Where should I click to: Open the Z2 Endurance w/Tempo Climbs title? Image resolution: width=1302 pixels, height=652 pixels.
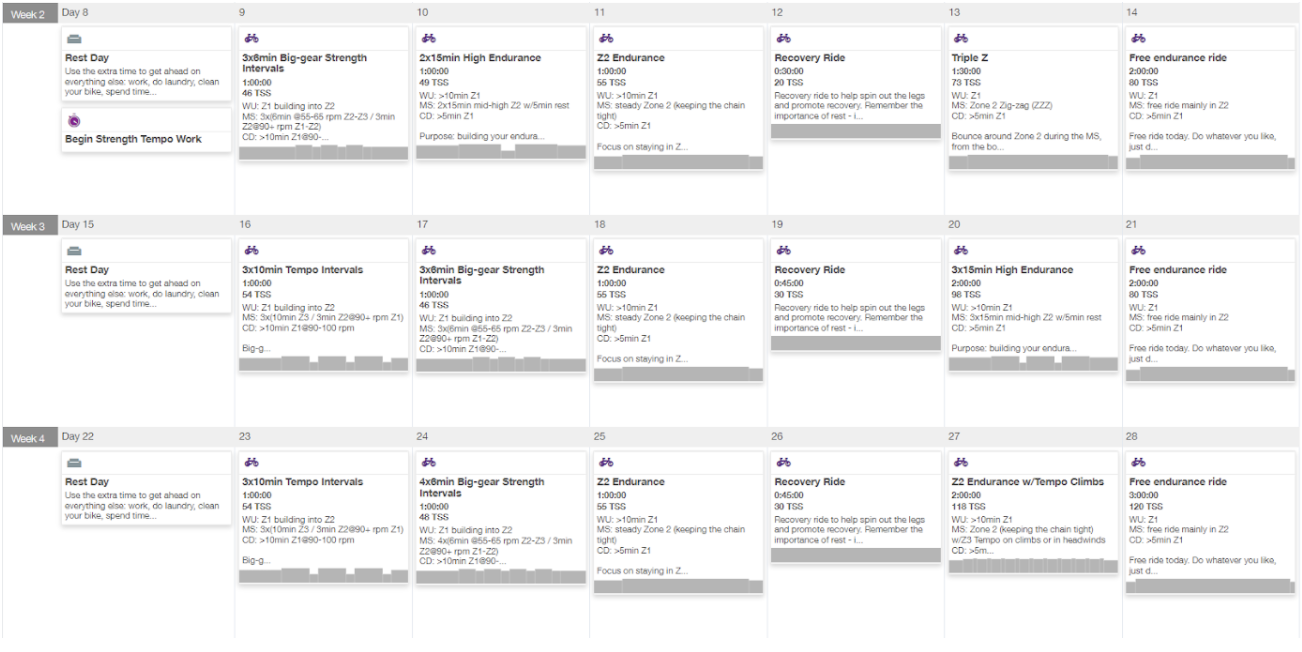coord(1028,482)
